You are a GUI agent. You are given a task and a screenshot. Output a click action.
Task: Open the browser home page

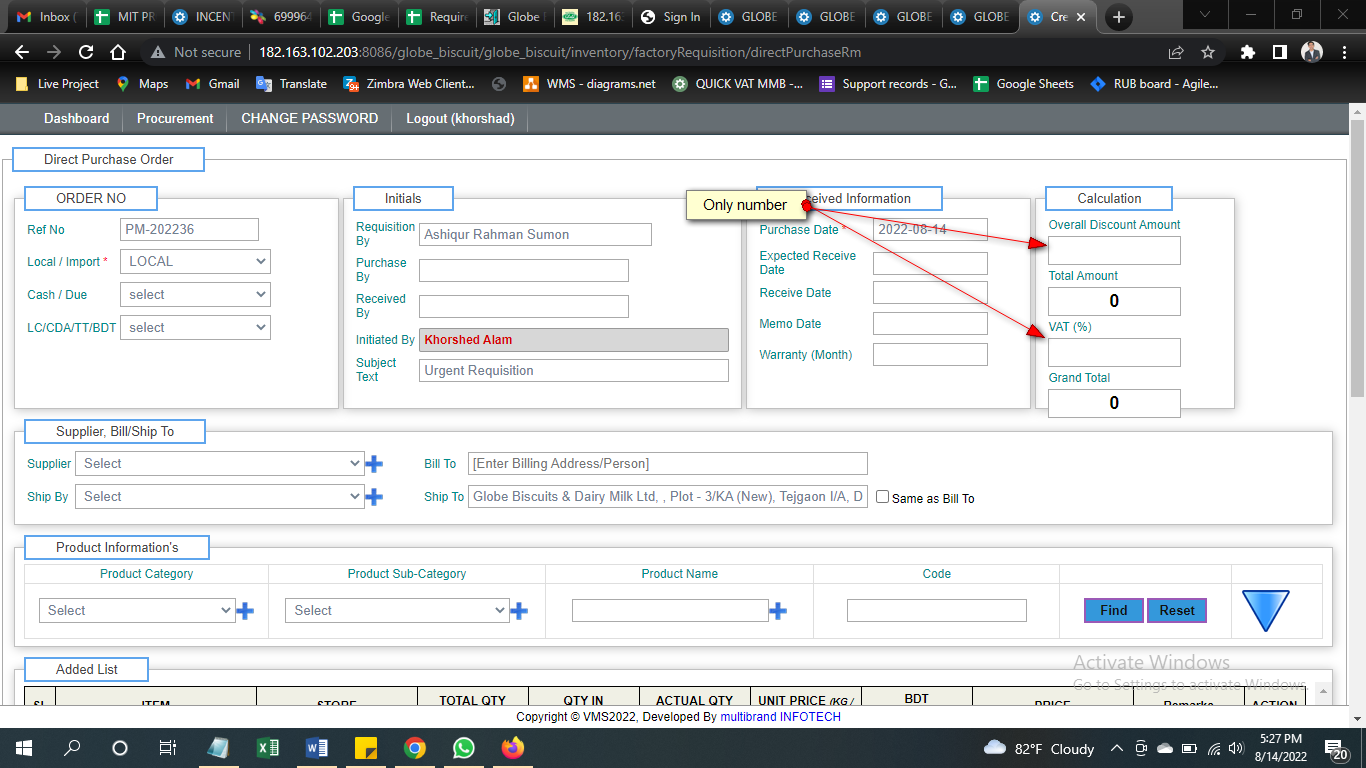118,52
